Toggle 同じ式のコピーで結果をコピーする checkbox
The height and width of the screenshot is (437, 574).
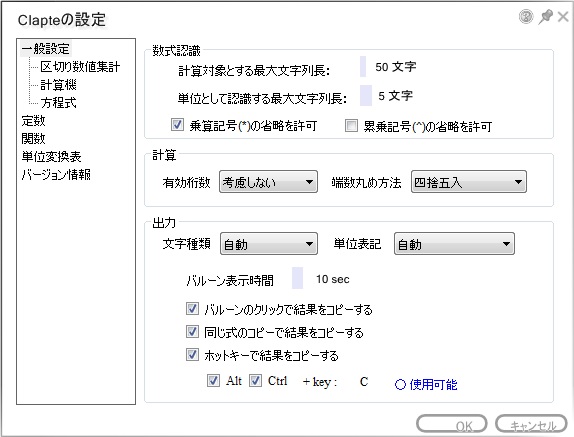(x=192, y=332)
